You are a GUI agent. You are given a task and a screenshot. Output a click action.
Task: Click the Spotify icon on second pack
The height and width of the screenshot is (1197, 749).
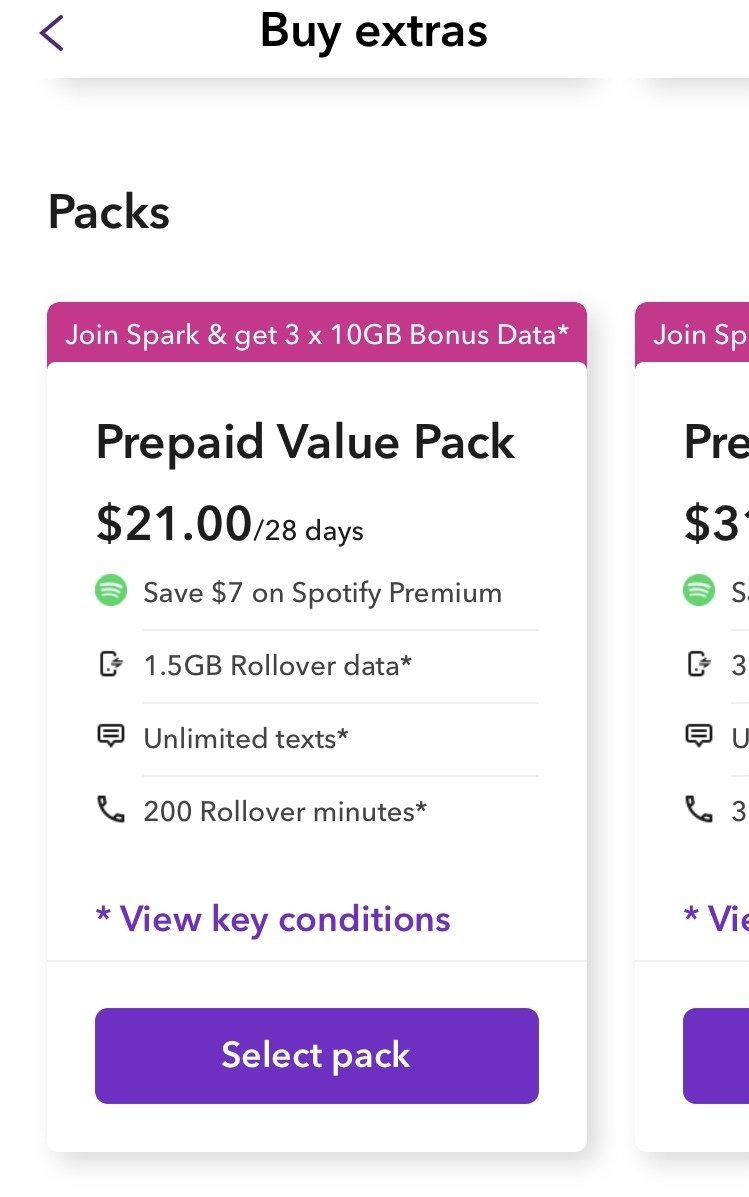tap(699, 591)
